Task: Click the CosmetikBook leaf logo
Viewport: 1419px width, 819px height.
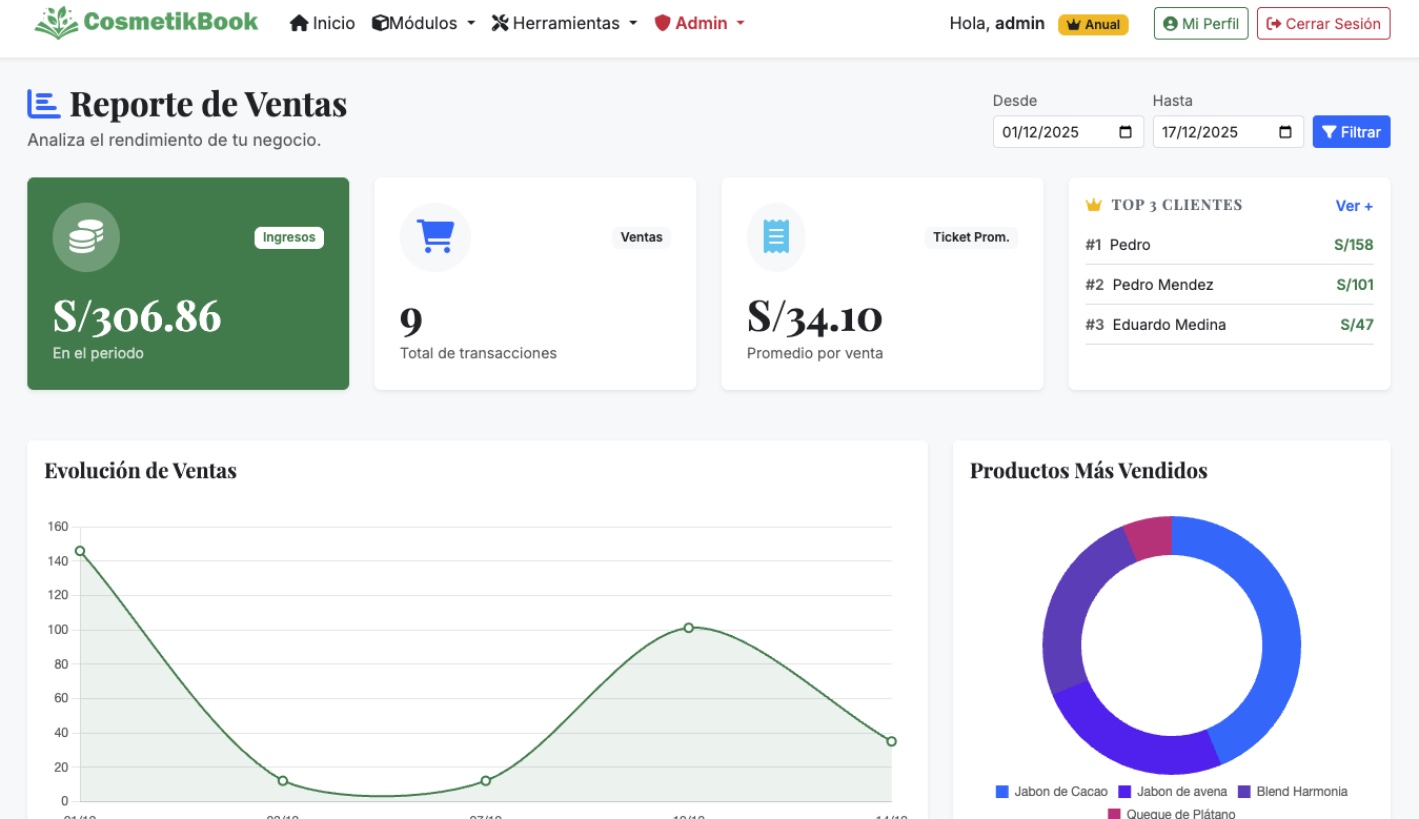Action: pos(56,22)
